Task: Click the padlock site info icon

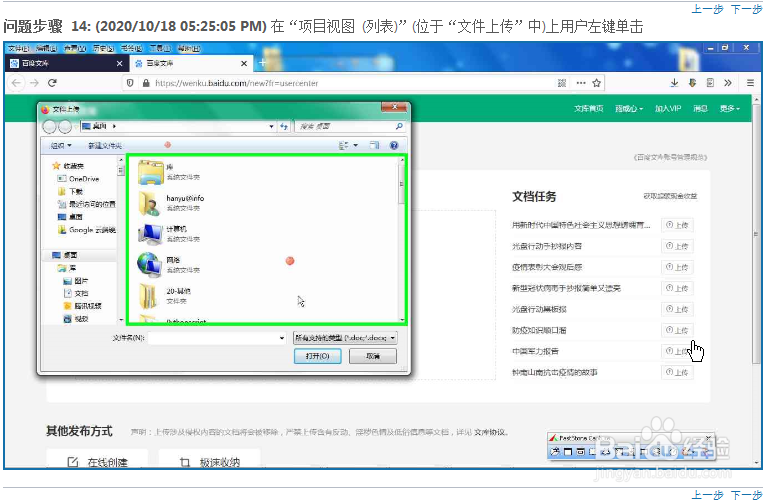Action: [146, 83]
